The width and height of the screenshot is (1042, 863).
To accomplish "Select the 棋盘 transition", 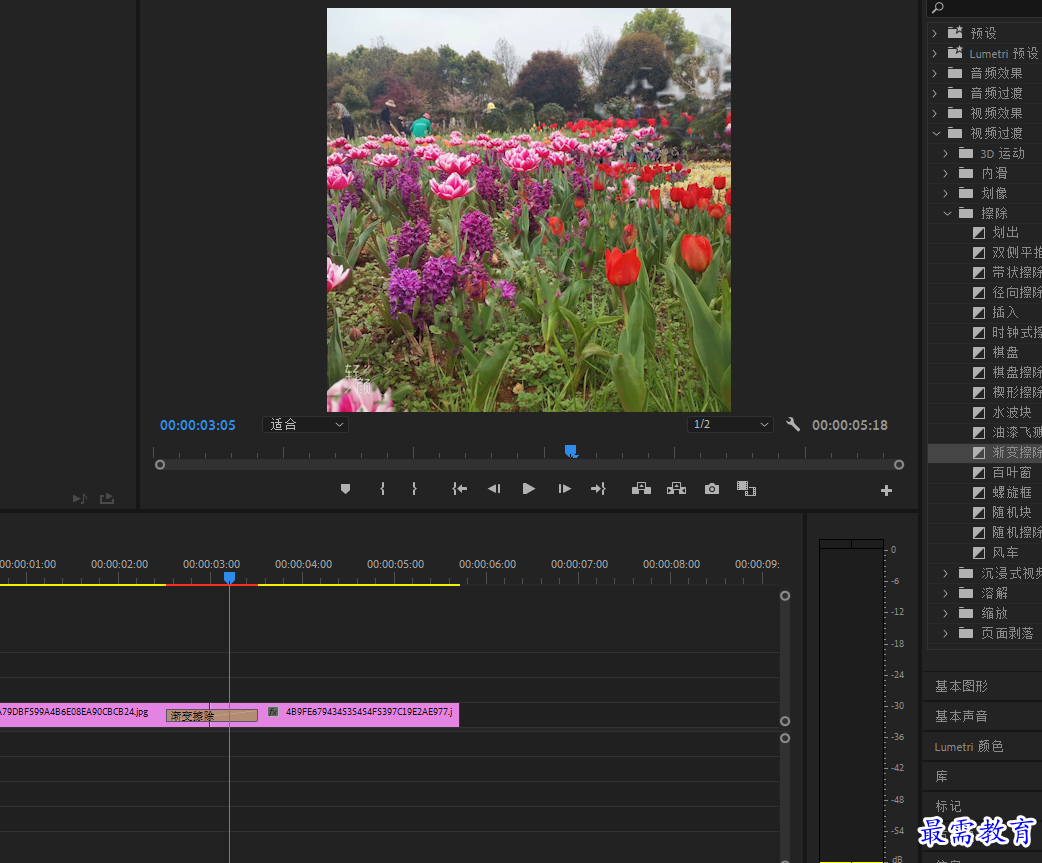I will [x=1005, y=352].
